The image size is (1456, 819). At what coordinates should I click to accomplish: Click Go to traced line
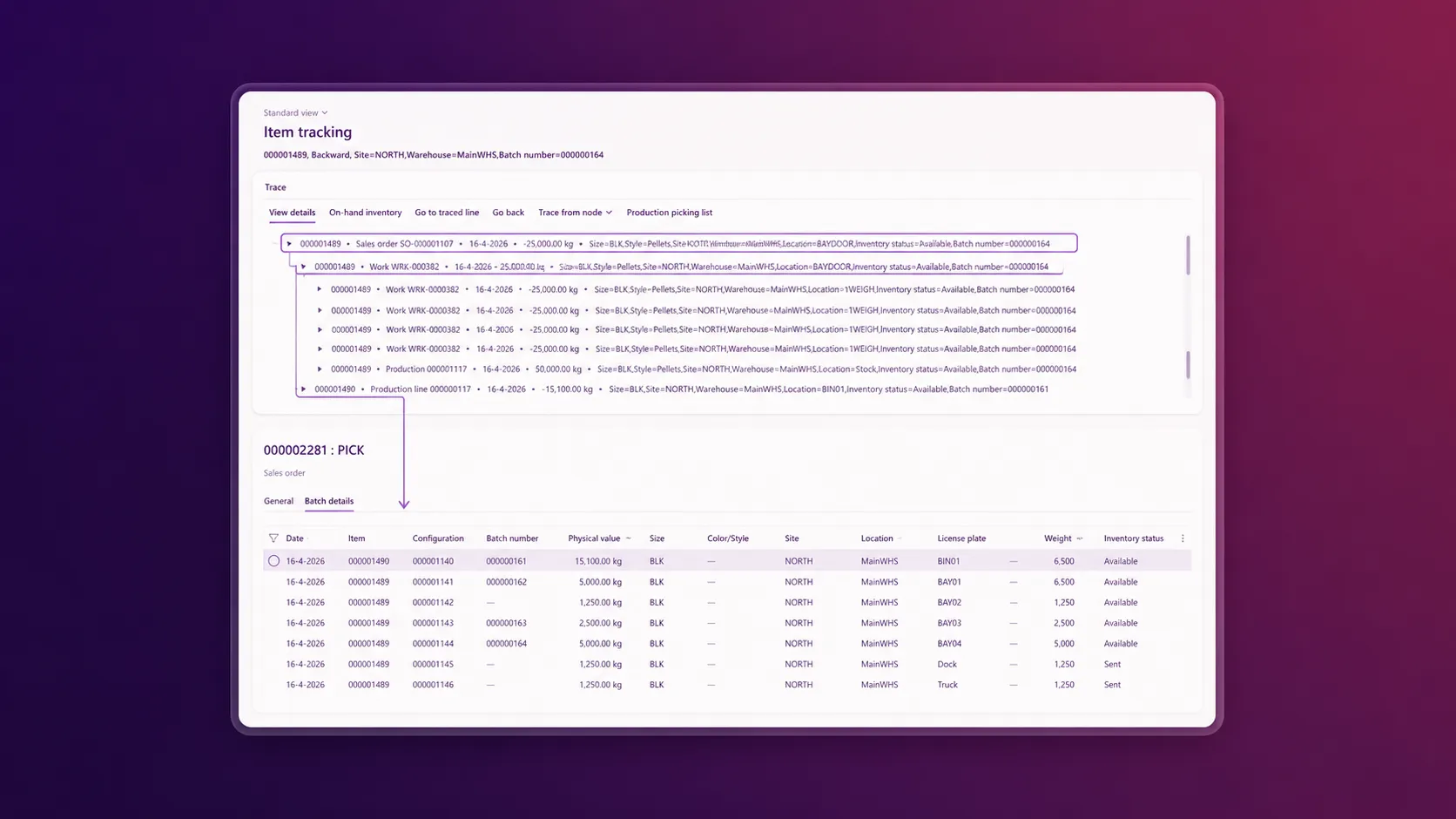tap(447, 213)
